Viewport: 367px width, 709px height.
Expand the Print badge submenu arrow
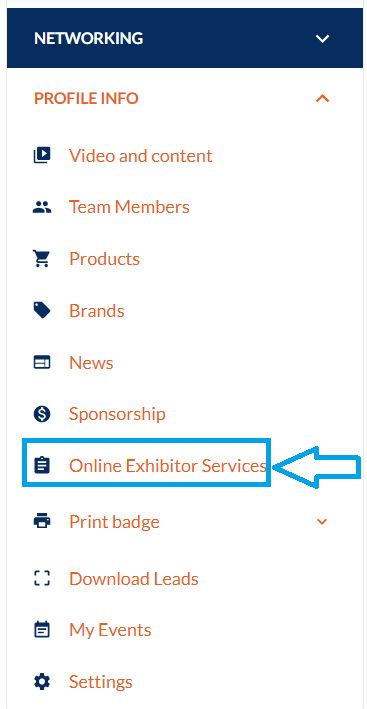point(322,522)
